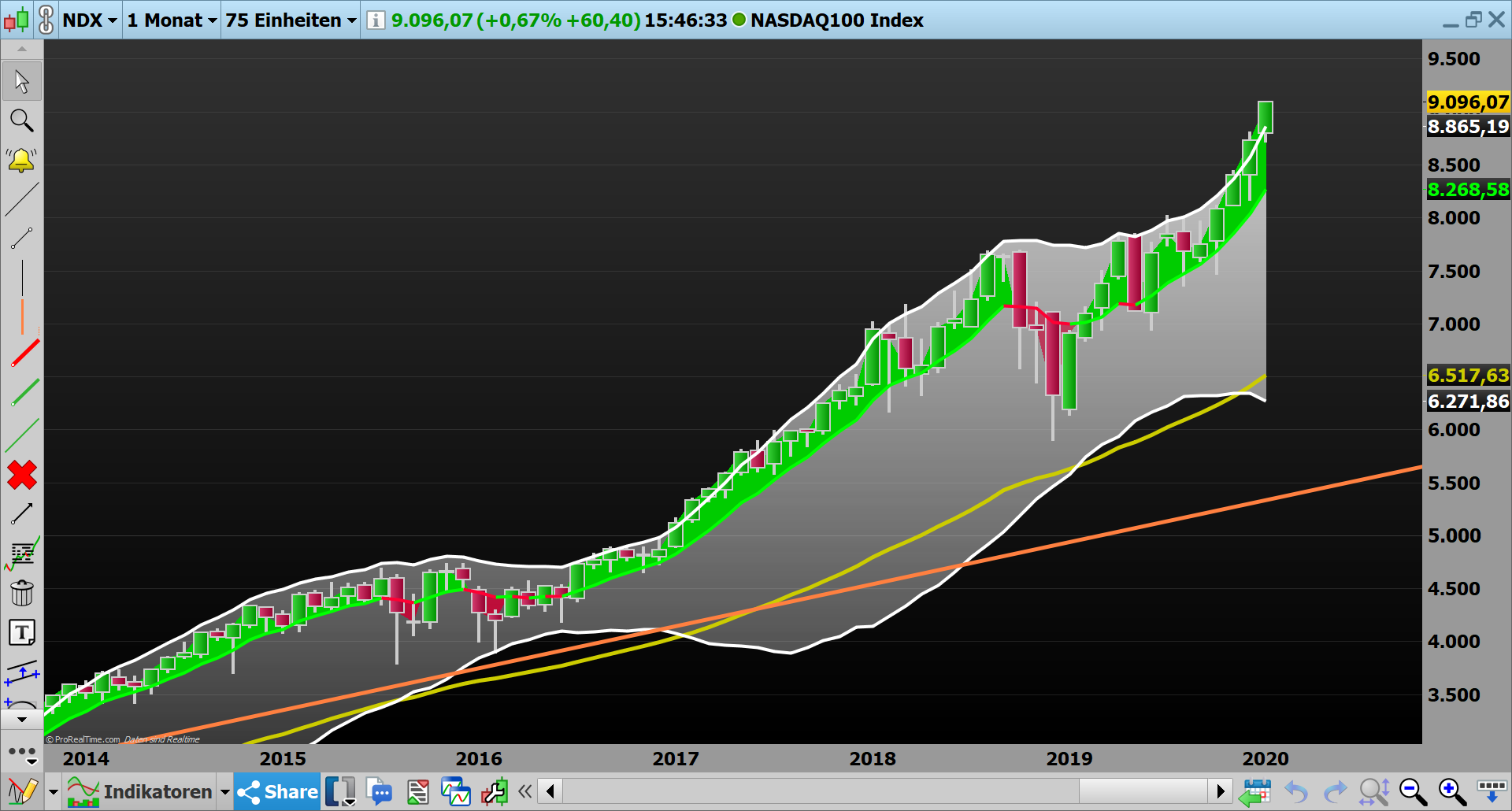Open the chat bubble comment tool
Viewport: 1512px width, 811px height.
coord(380,791)
